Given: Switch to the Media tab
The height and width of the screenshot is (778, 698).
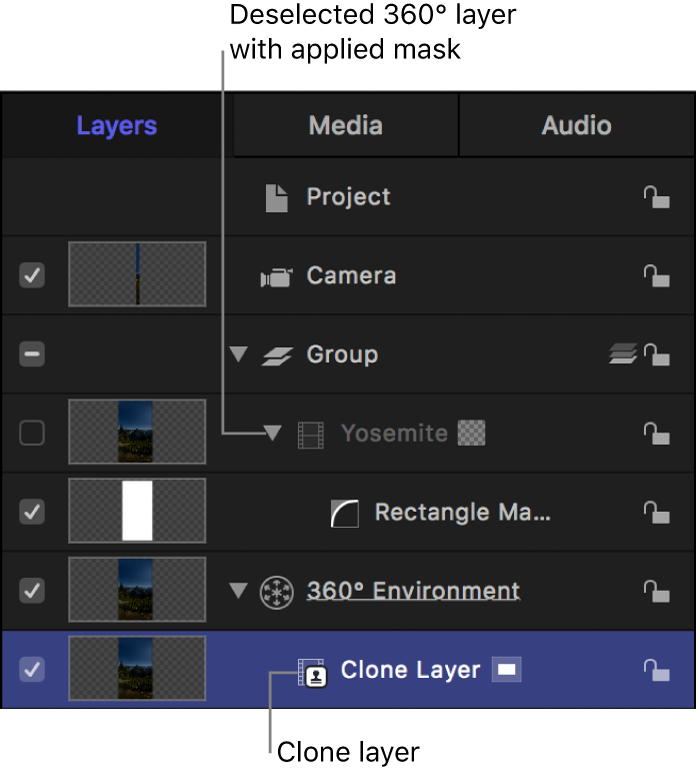Looking at the screenshot, I should point(345,125).
